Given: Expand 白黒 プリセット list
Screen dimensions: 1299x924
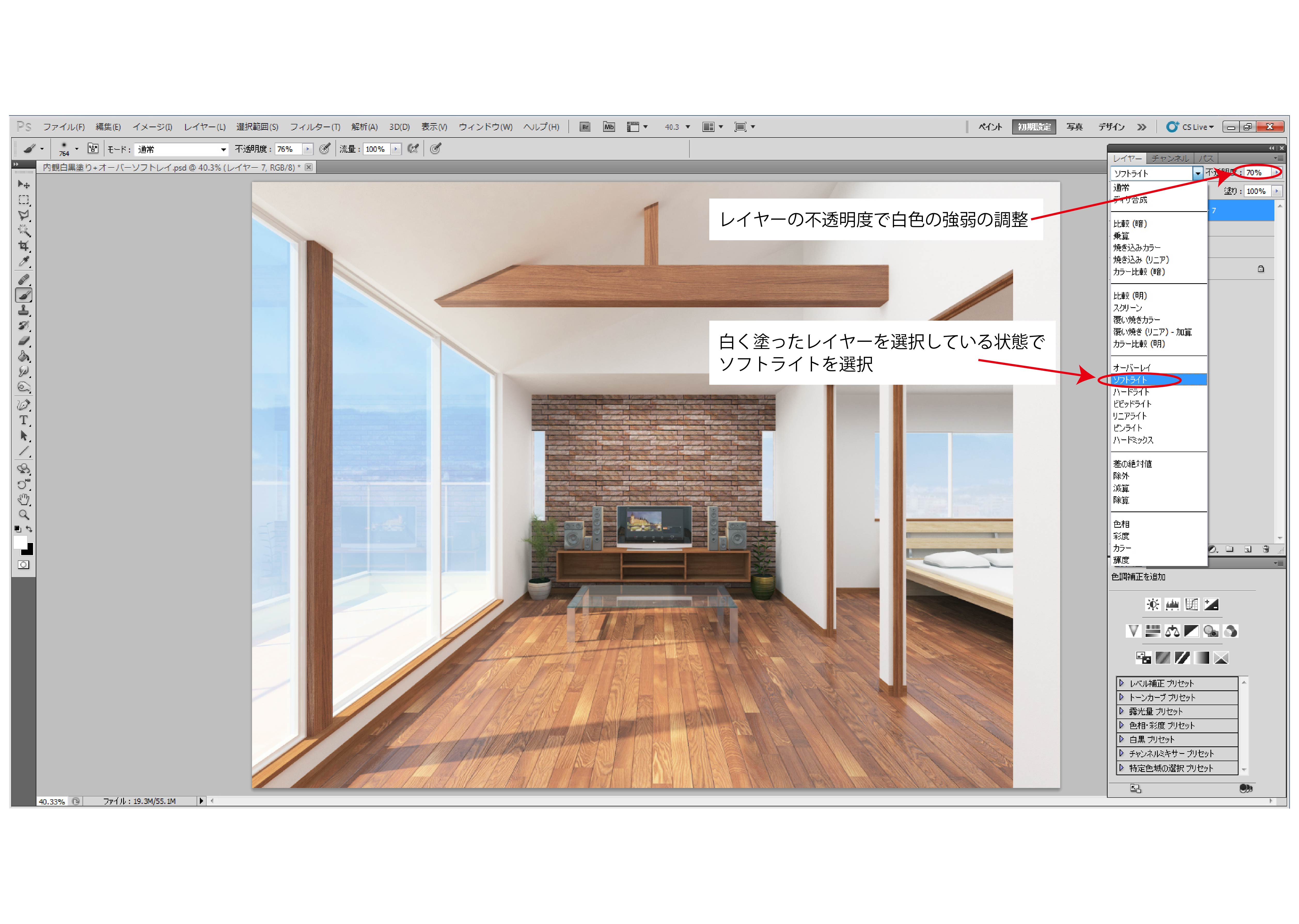Looking at the screenshot, I should (1121, 739).
